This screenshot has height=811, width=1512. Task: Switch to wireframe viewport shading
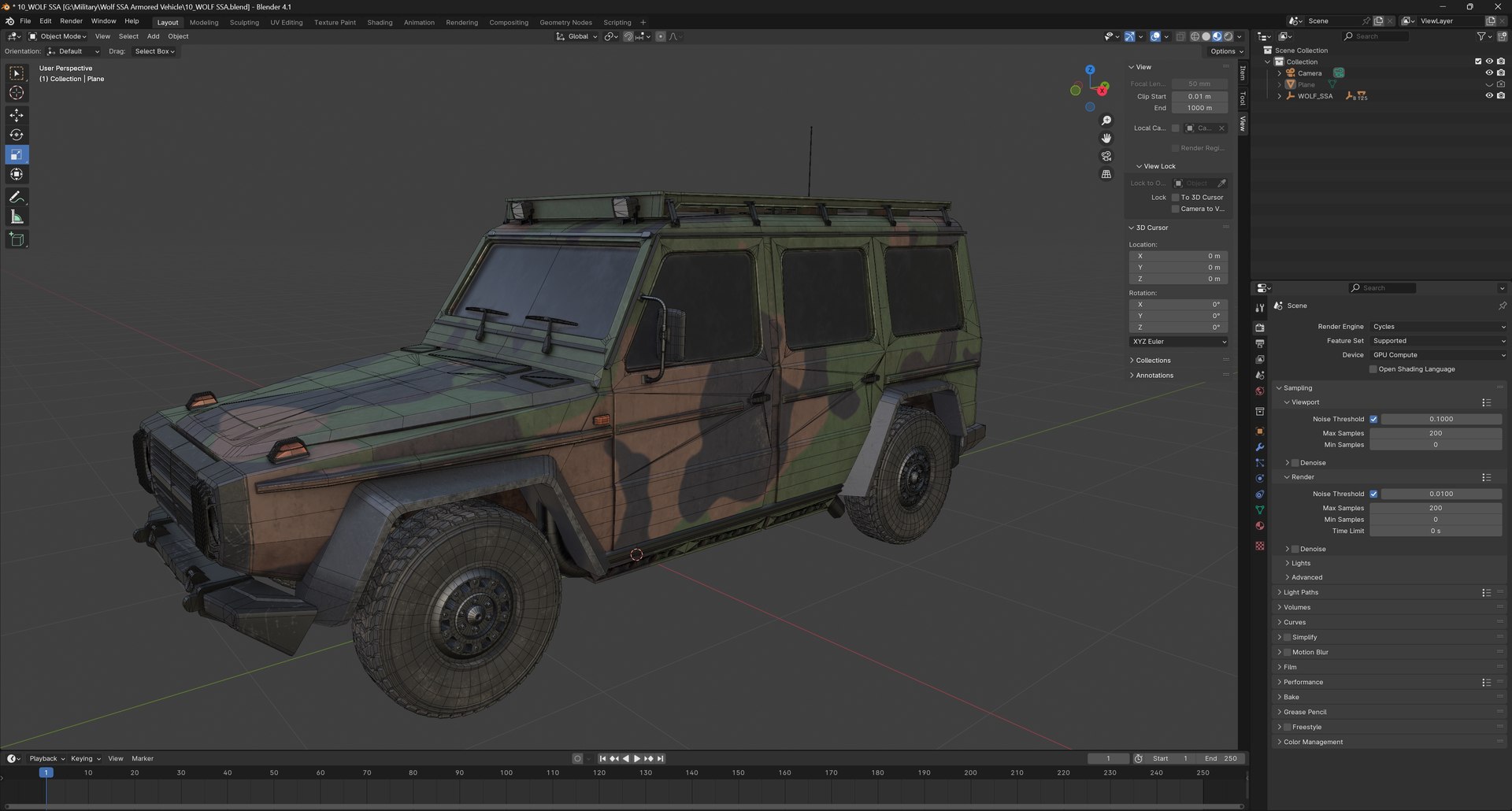point(1195,36)
